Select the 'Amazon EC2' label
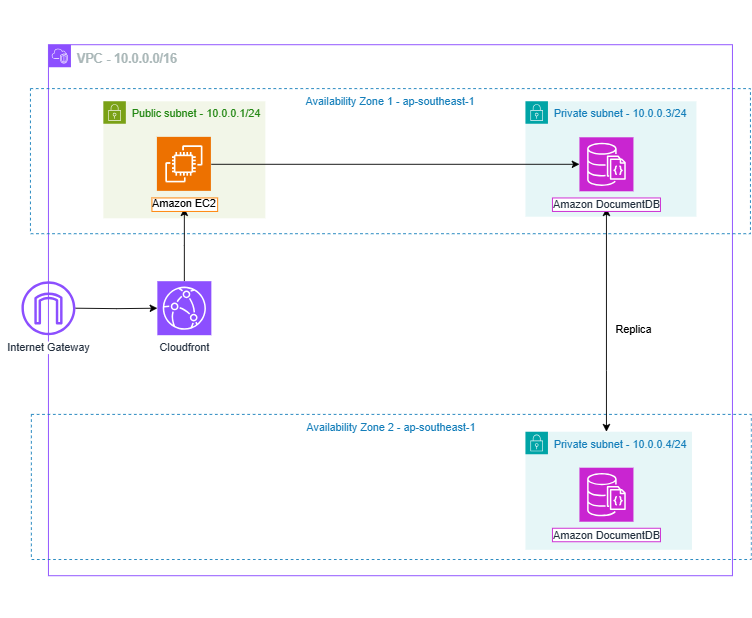The width and height of the screenshot is (752, 618). 184,204
